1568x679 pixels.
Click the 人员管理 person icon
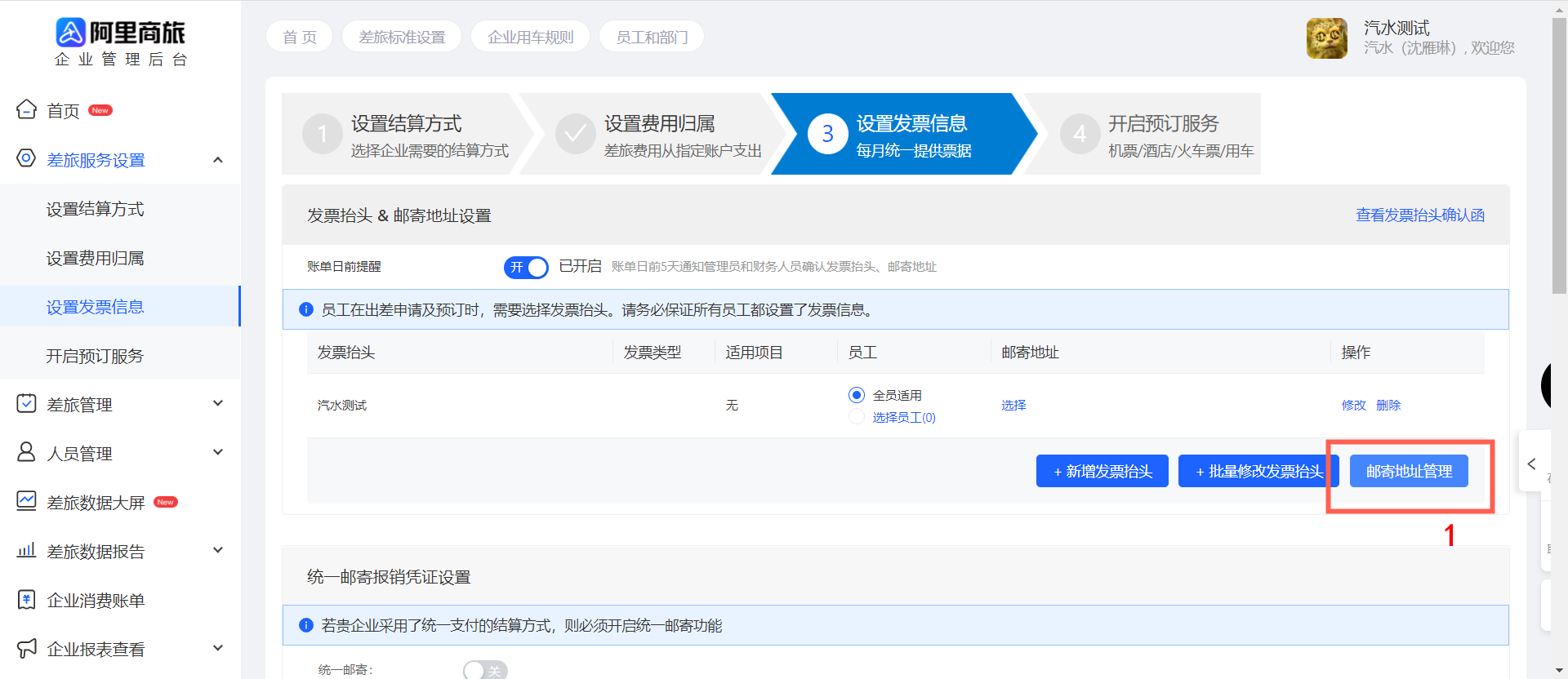pyautogui.click(x=26, y=452)
